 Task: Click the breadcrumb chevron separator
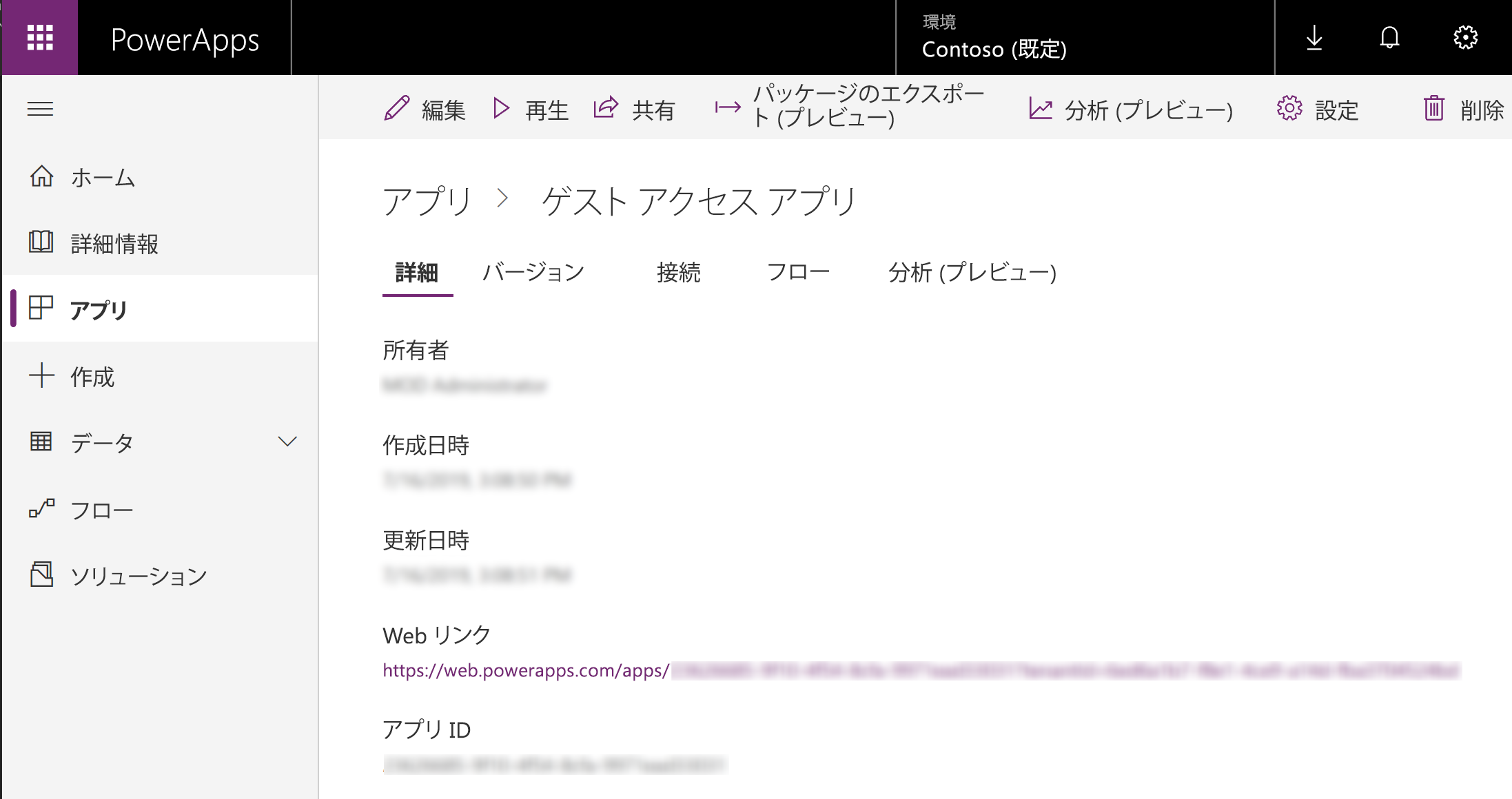pos(502,198)
